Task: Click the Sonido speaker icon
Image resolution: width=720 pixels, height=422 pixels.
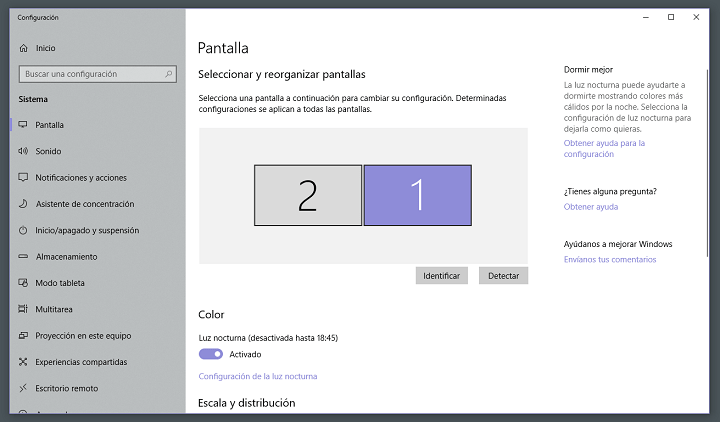Action: (23, 151)
